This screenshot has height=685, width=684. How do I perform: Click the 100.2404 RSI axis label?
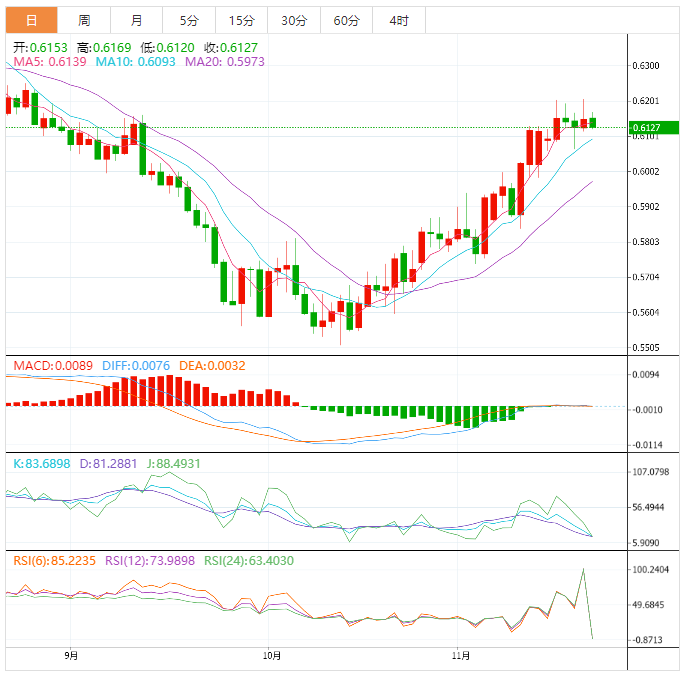[x=650, y=570]
